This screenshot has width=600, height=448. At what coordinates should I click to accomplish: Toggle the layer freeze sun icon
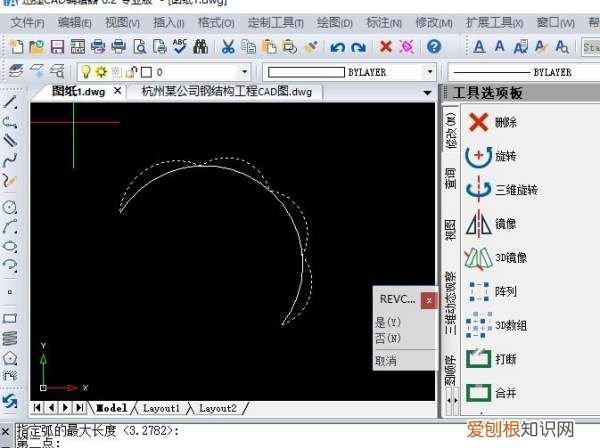(101, 72)
